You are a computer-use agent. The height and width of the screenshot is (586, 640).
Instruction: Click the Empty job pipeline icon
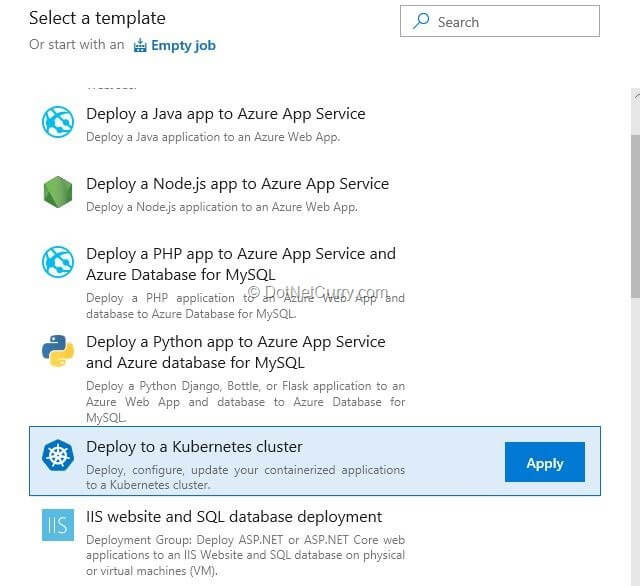tap(140, 45)
